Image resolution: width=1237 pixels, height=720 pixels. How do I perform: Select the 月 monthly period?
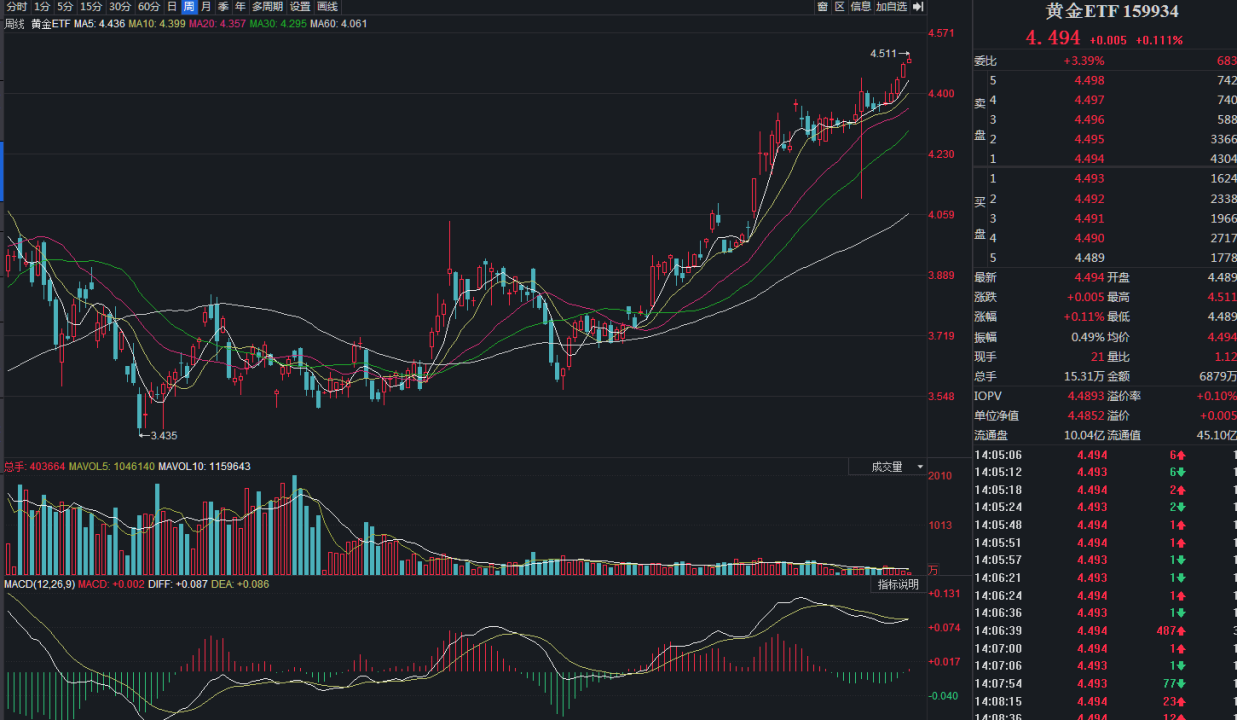coord(206,7)
